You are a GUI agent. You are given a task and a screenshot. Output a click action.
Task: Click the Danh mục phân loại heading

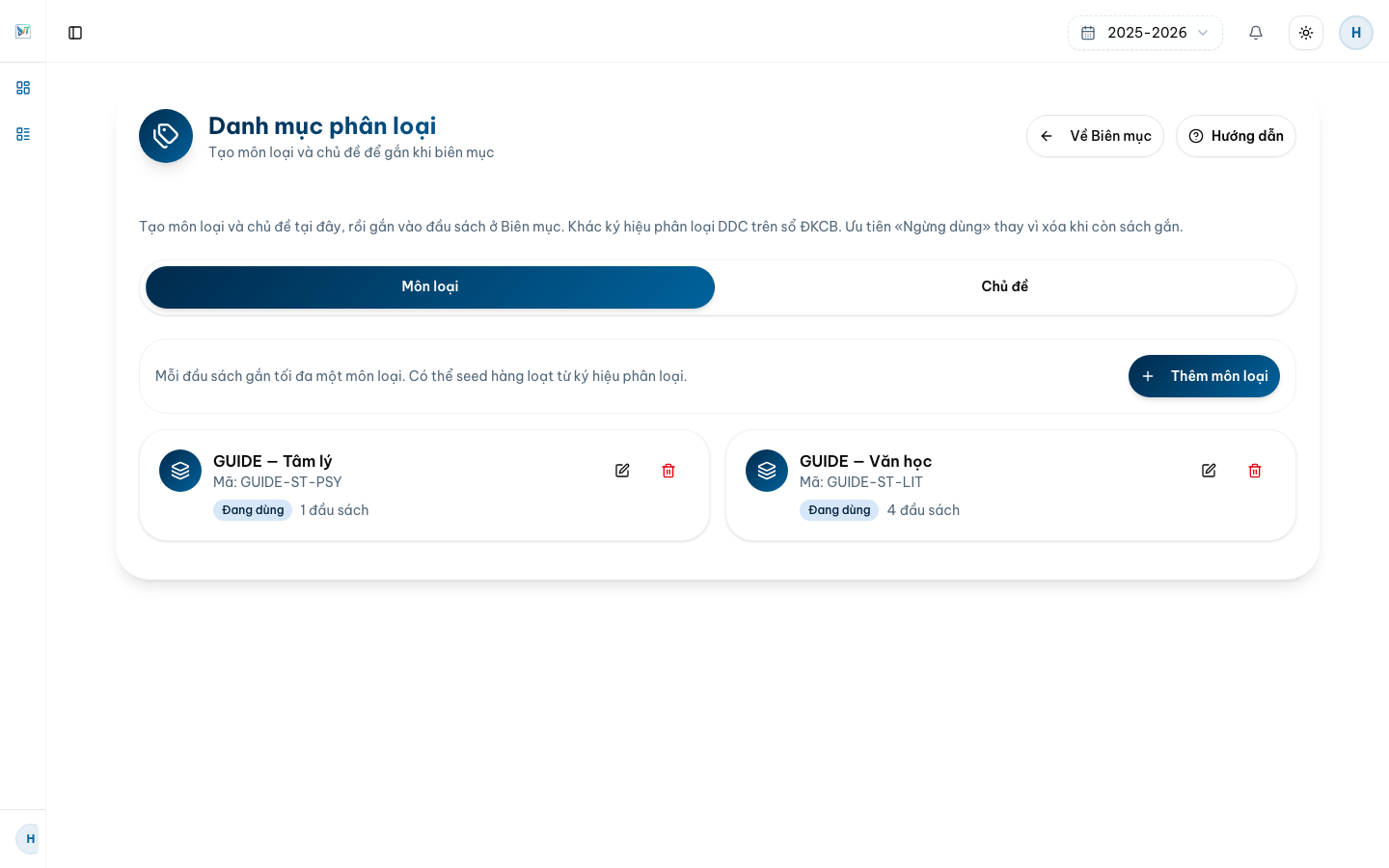click(x=322, y=126)
